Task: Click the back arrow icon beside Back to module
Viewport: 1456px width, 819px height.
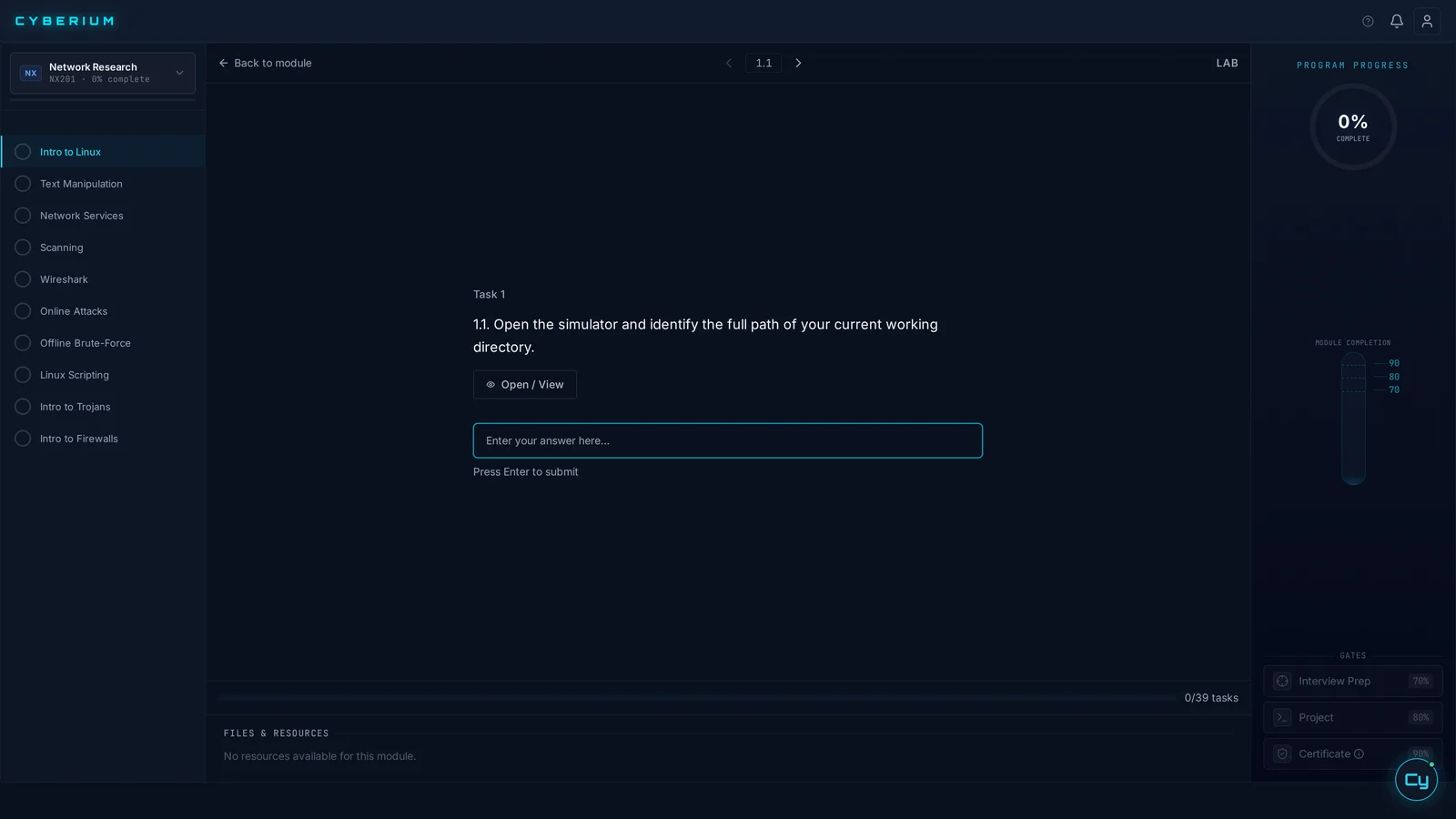Action: 223,63
